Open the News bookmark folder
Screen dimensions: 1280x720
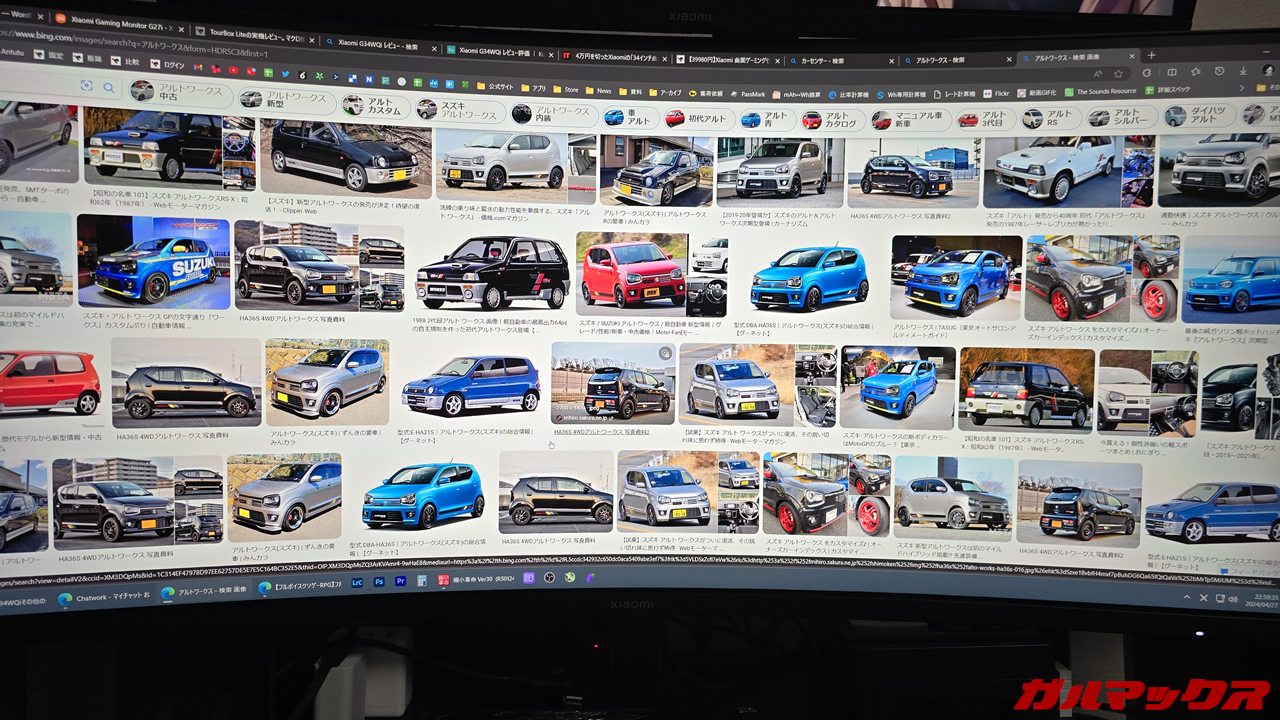(600, 90)
